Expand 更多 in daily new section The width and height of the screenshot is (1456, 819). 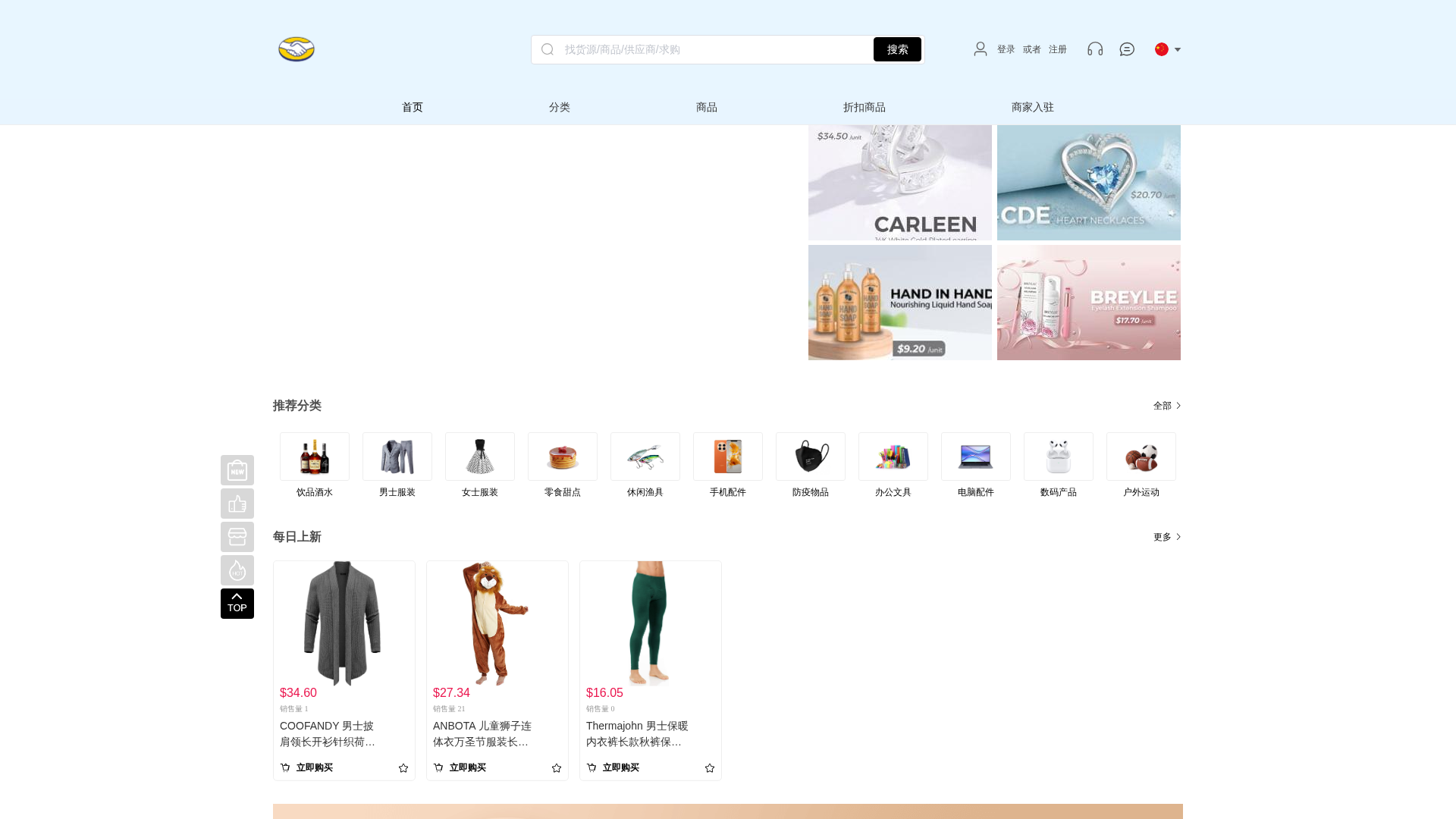point(1167,537)
